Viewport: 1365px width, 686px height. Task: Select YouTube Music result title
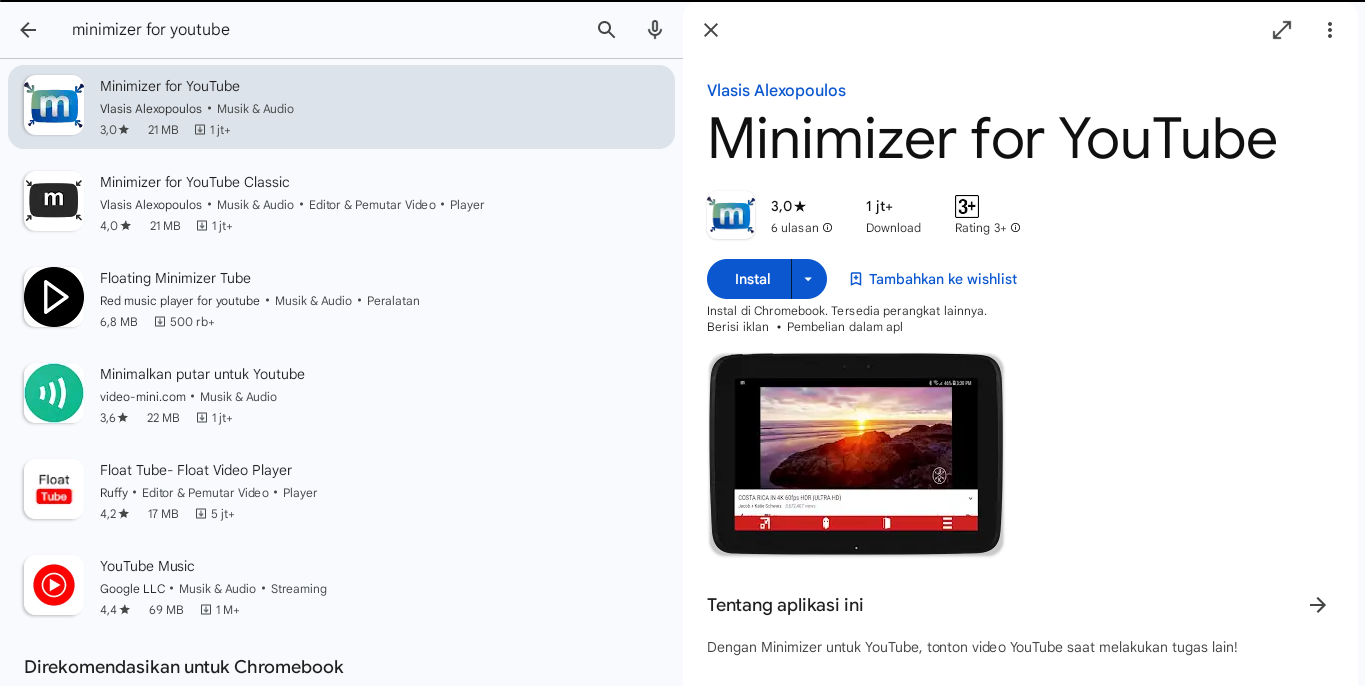point(147,566)
